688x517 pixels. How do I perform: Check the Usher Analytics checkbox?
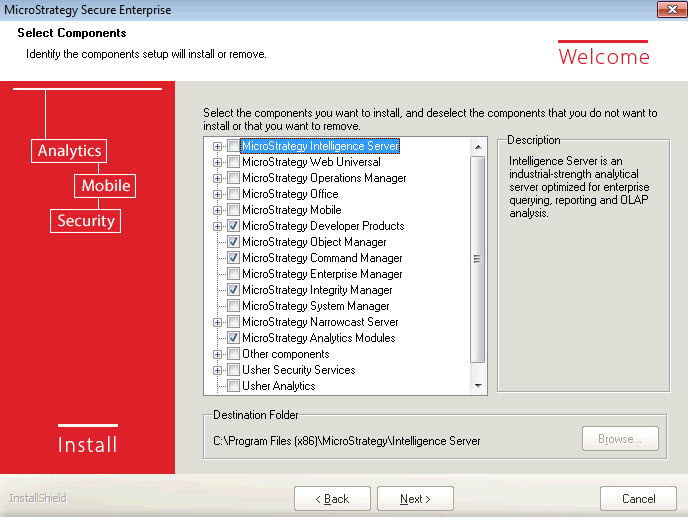(x=233, y=386)
